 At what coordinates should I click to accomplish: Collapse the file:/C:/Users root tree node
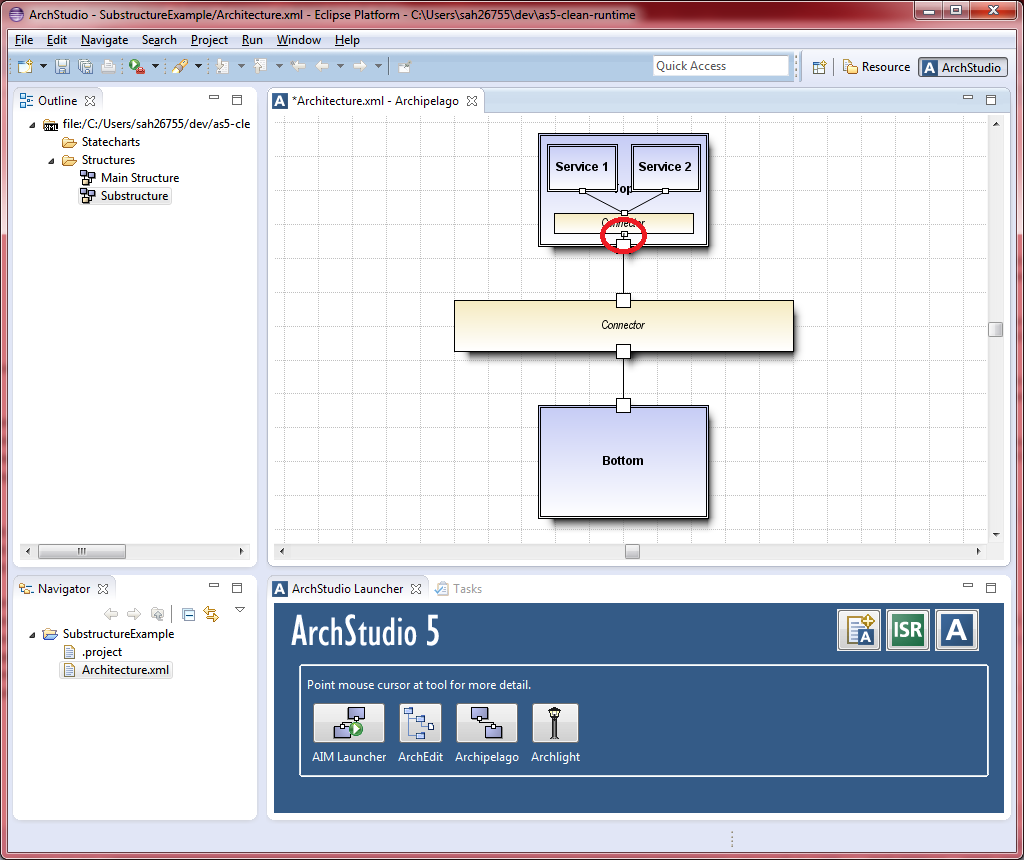click(x=32, y=124)
